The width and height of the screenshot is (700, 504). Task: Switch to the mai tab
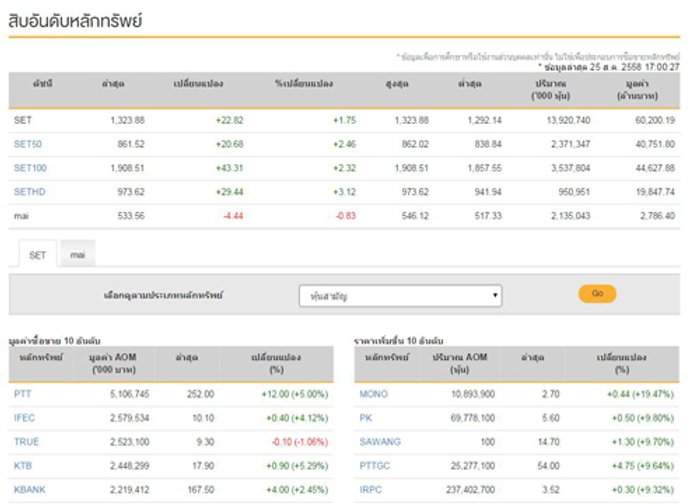77,255
